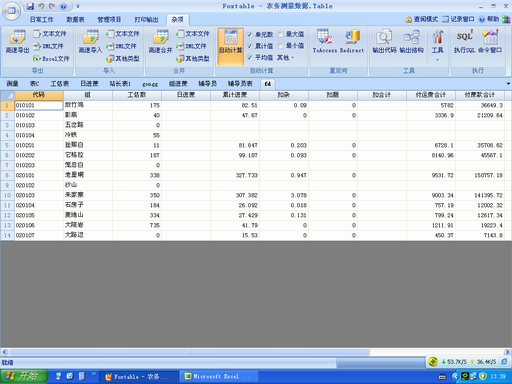Switch to the 数据表 ribbon tab
The height and width of the screenshot is (384, 512).
click(75, 20)
